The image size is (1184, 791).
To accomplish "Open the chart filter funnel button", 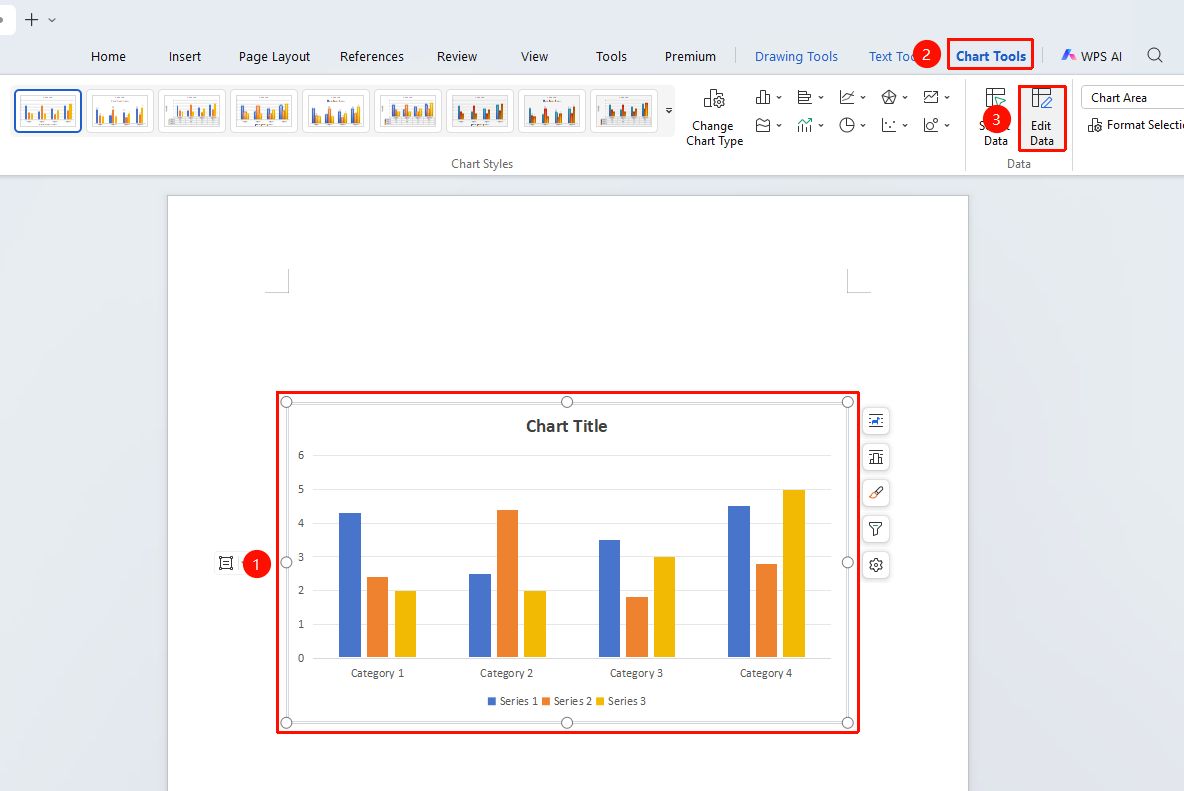I will pyautogui.click(x=876, y=529).
